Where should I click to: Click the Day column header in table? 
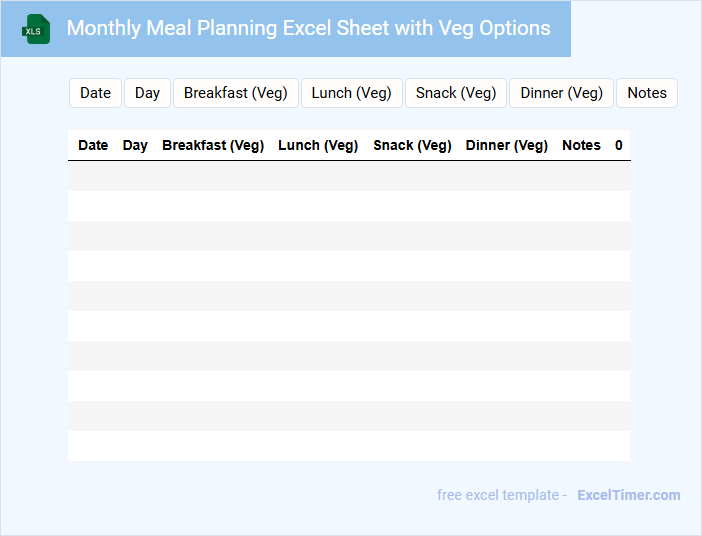coord(135,145)
